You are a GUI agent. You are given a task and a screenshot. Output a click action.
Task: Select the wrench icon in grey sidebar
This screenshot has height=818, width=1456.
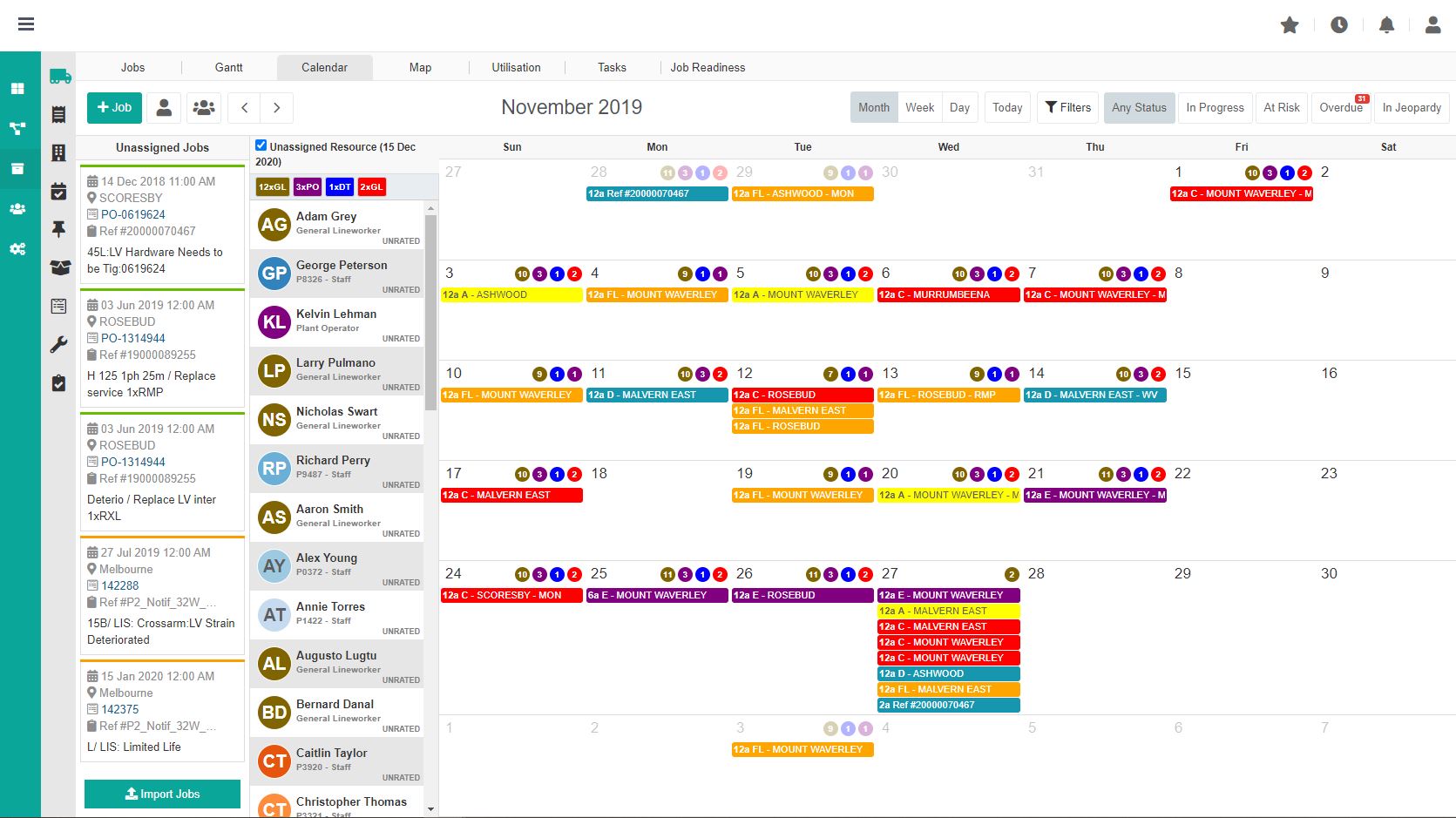click(x=58, y=345)
